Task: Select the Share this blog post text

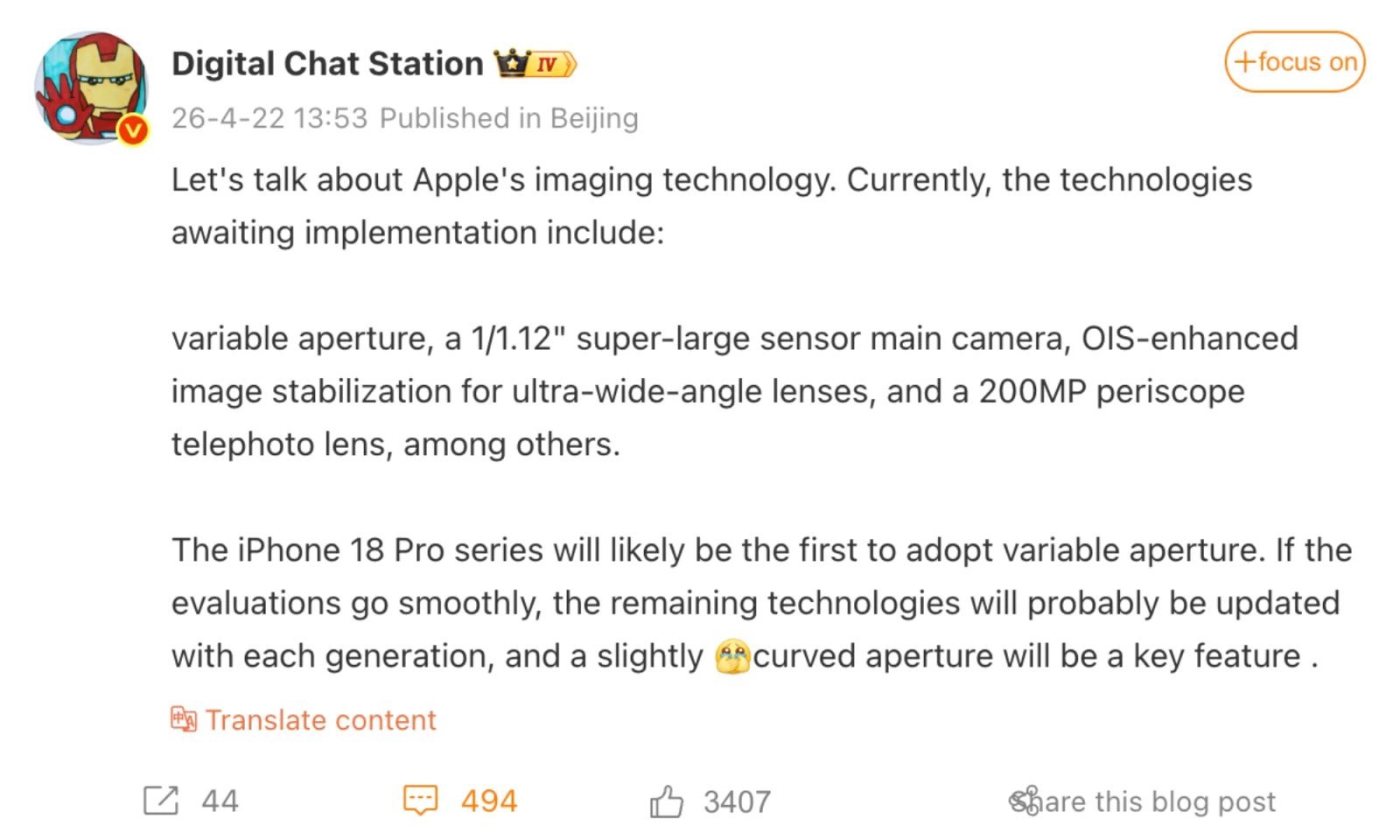Action: tap(1155, 801)
